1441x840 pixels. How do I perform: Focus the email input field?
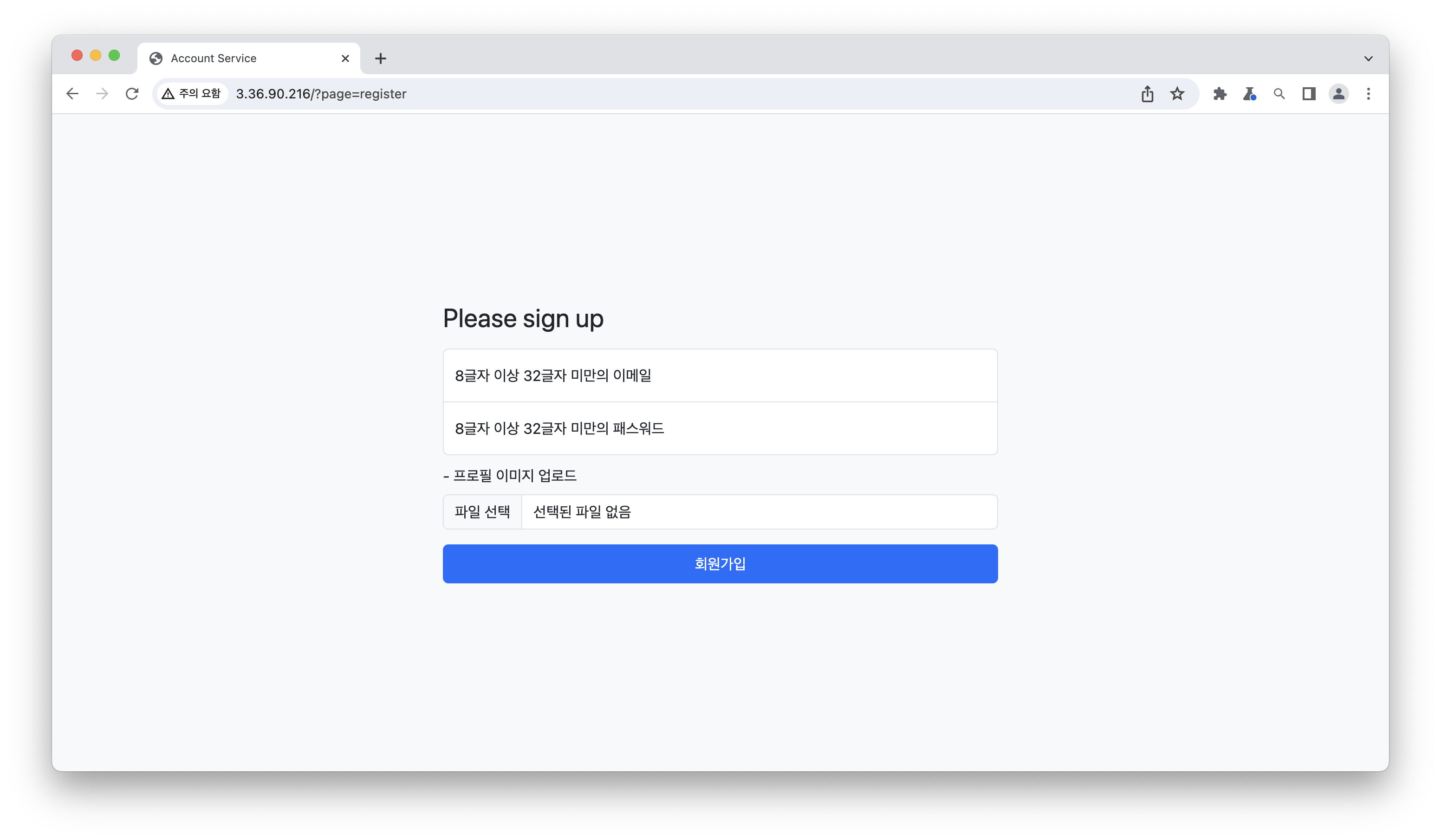(x=720, y=376)
